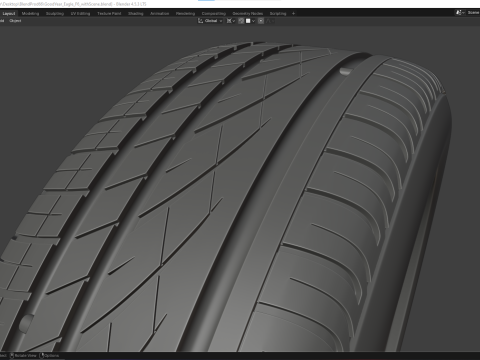Switch to the Geometry Nodes workspace
The height and width of the screenshot is (360, 480).
pyautogui.click(x=248, y=14)
